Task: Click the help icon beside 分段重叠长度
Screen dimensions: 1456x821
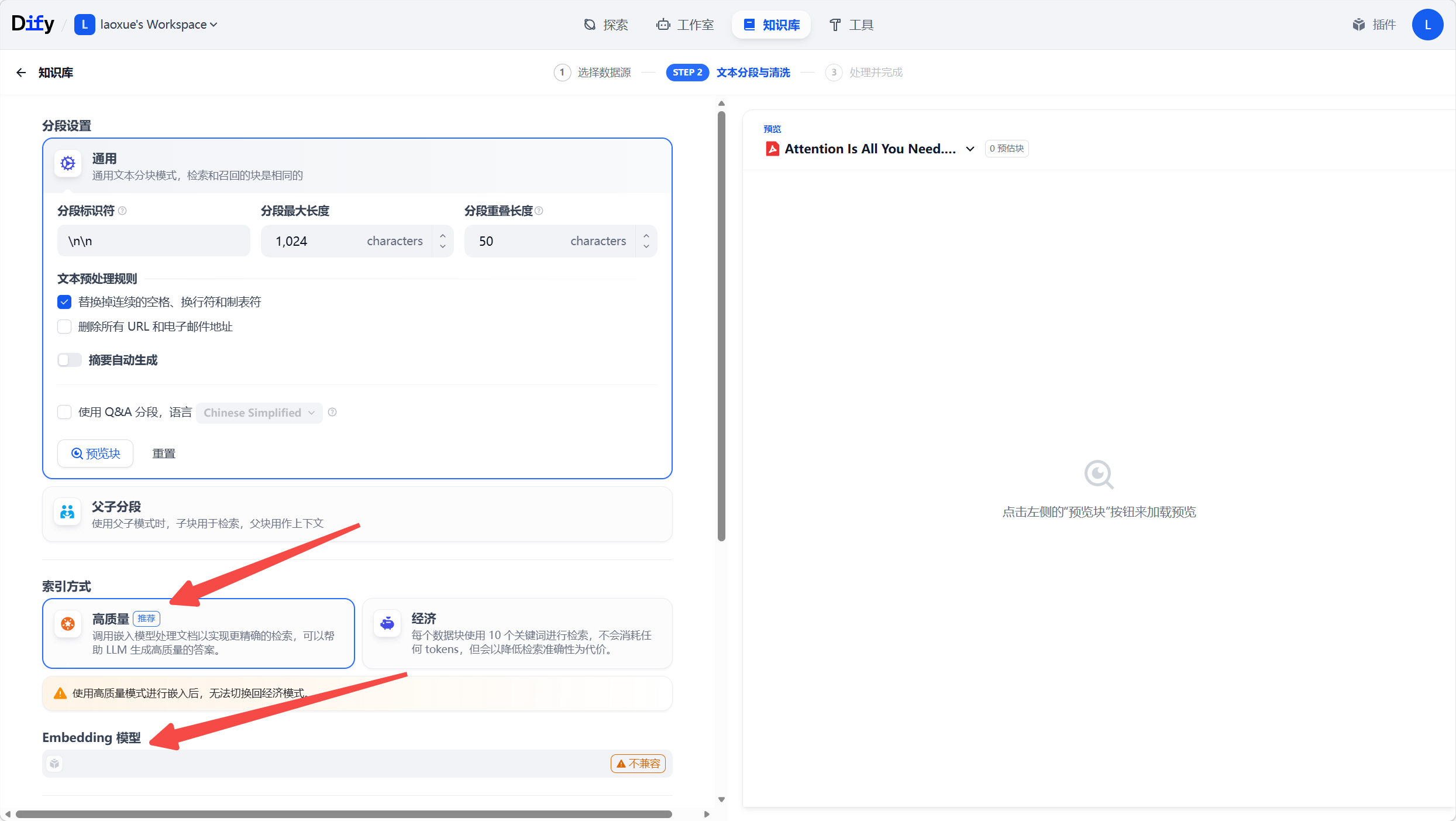Action: tap(539, 211)
